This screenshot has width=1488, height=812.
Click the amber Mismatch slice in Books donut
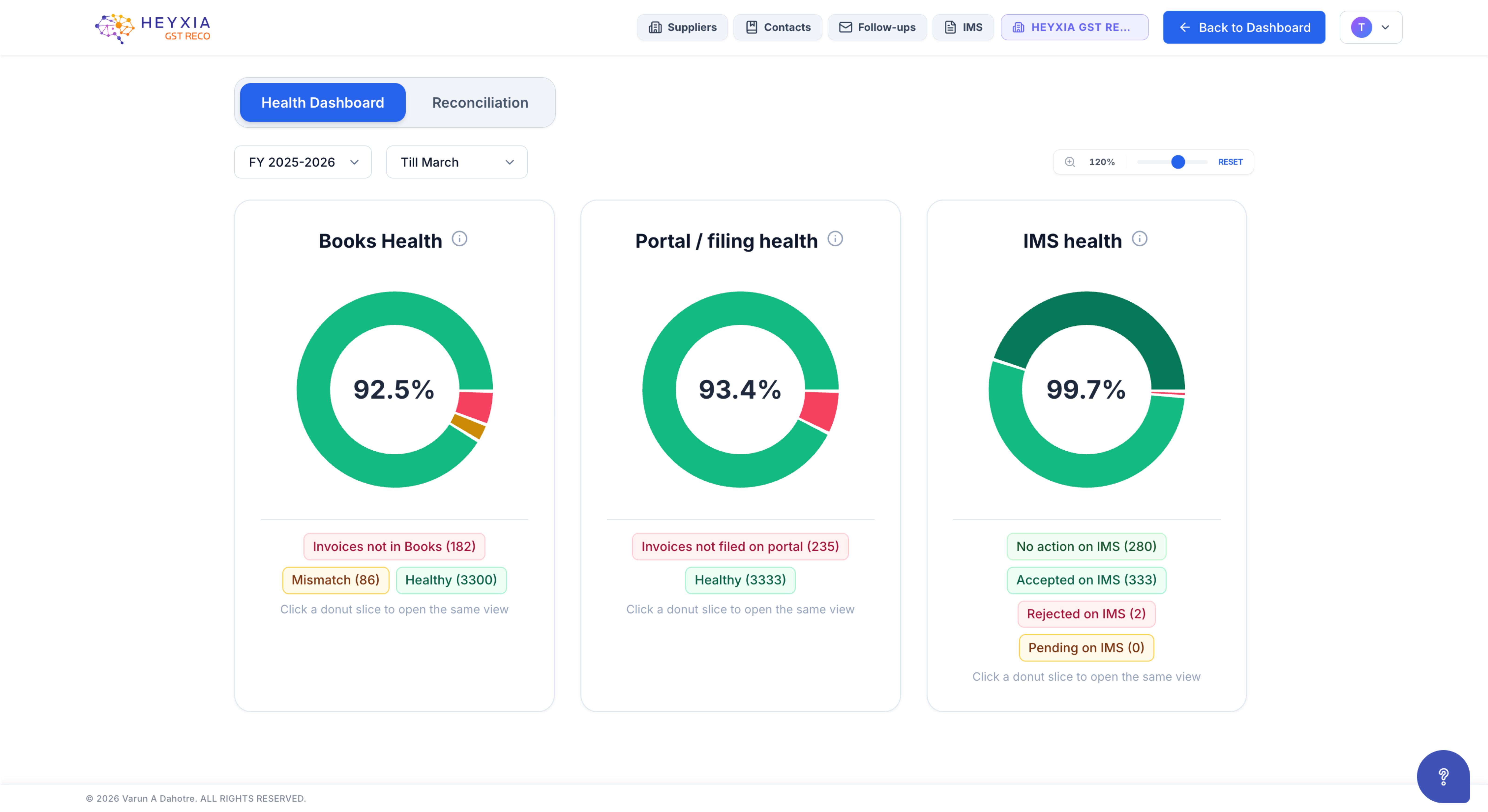click(x=468, y=427)
